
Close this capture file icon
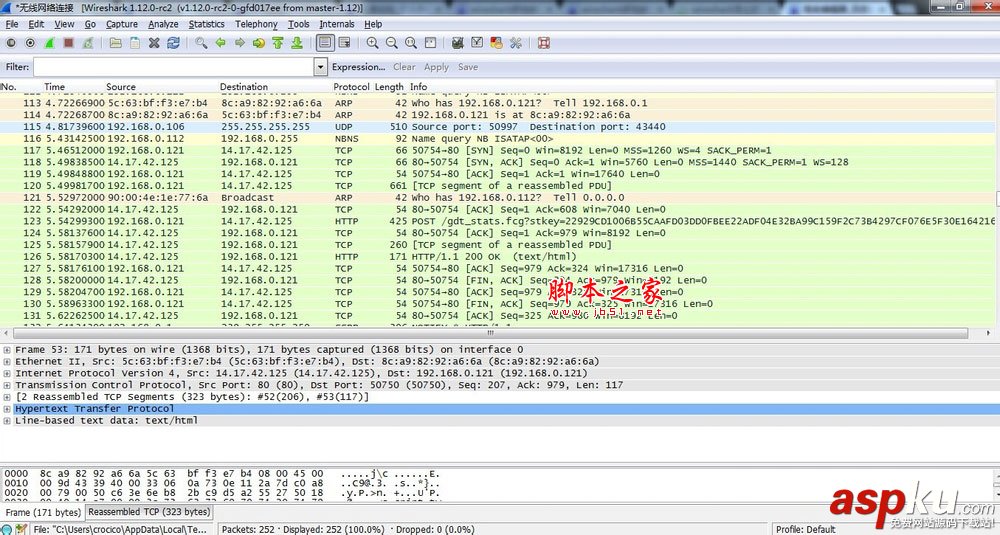pyautogui.click(x=154, y=43)
